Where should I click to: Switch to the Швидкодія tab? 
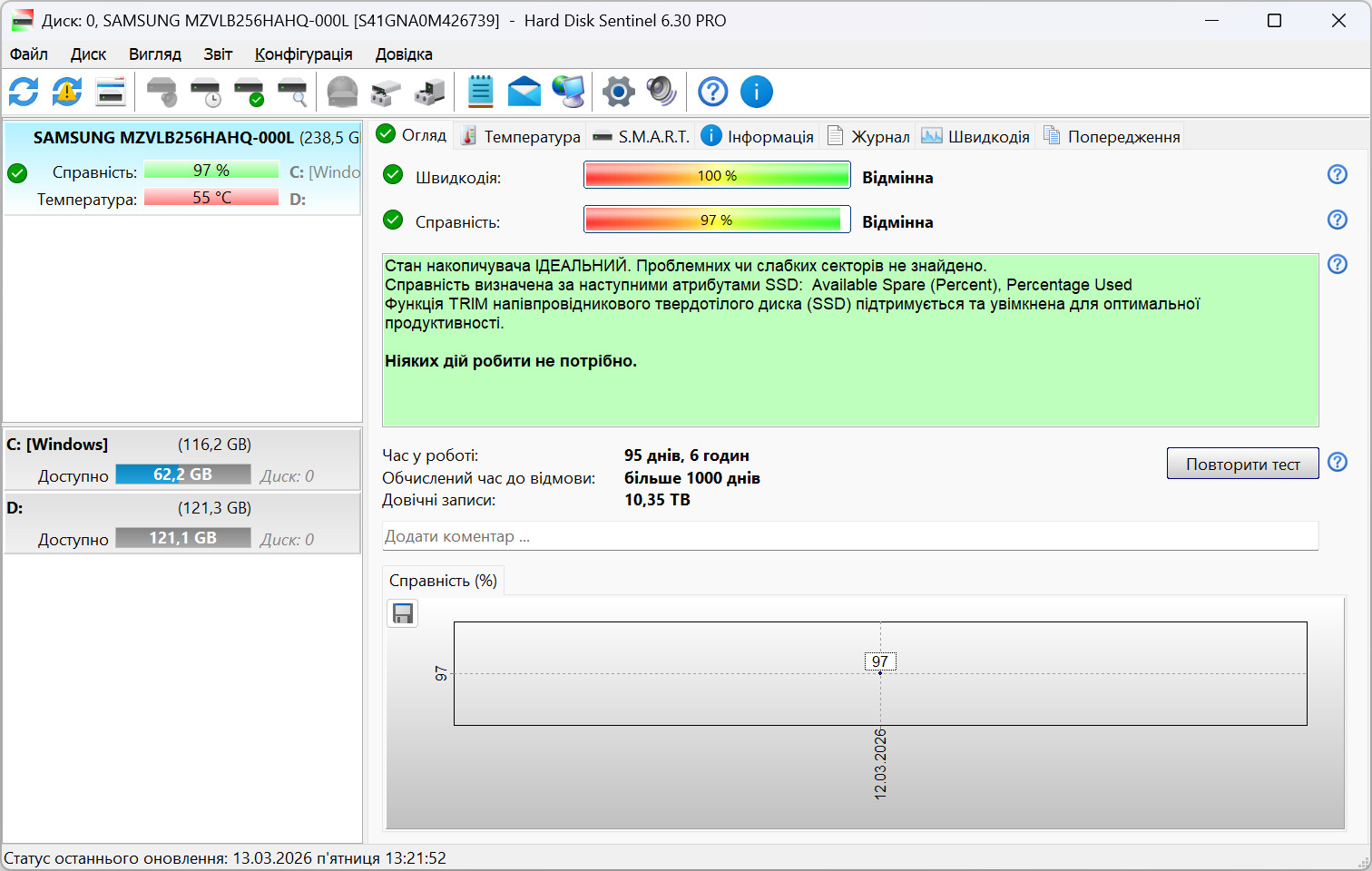pos(975,136)
